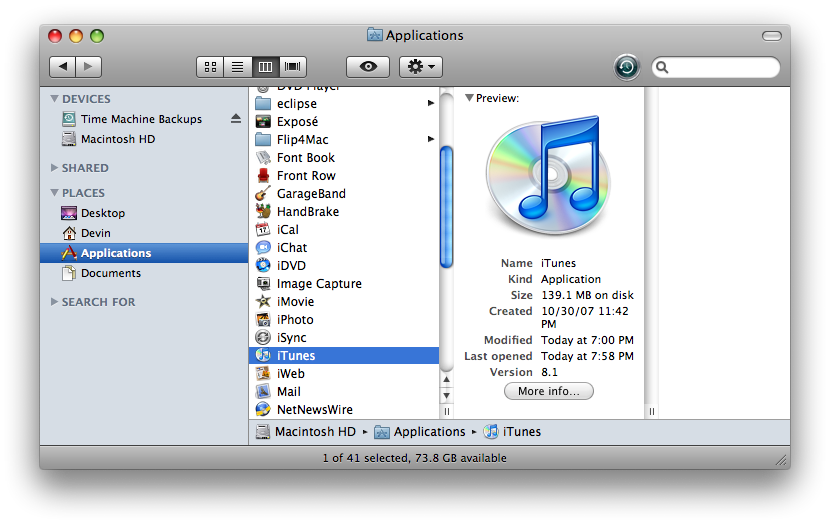Select Applications in sidebar
Image resolution: width=830 pixels, height=524 pixels.
click(144, 253)
